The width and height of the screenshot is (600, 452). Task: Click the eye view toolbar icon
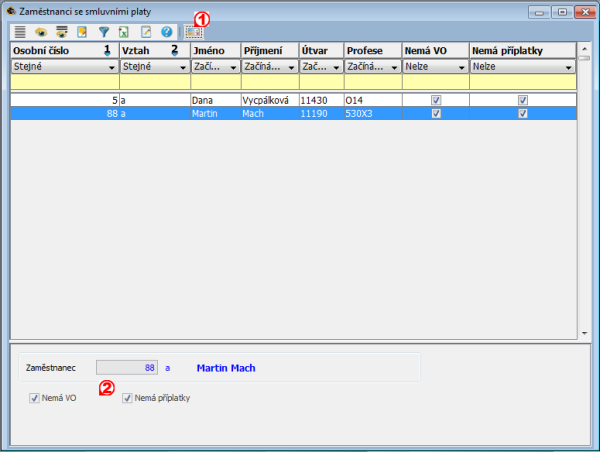[41, 32]
